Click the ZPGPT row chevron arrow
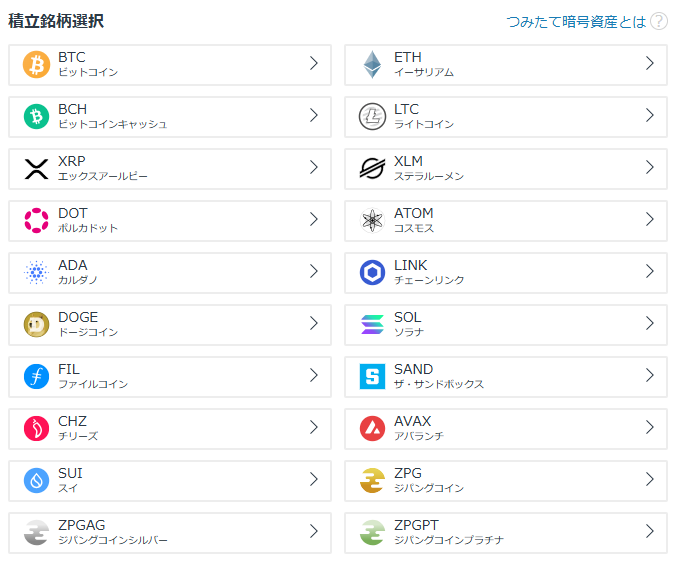The width and height of the screenshot is (674, 563). 650,531
